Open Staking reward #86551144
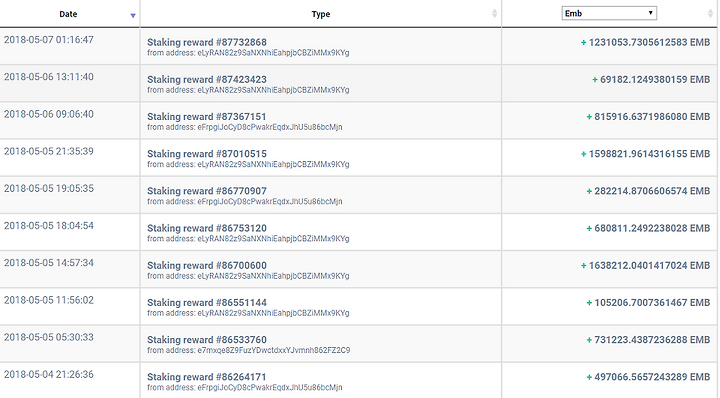The height and width of the screenshot is (398, 720). click(207, 303)
